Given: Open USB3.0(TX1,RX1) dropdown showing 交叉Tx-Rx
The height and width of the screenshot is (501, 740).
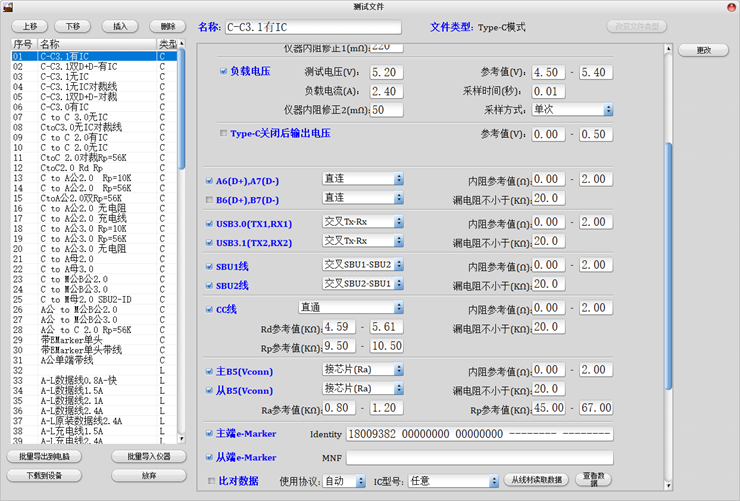Looking at the screenshot, I should pos(362,222).
